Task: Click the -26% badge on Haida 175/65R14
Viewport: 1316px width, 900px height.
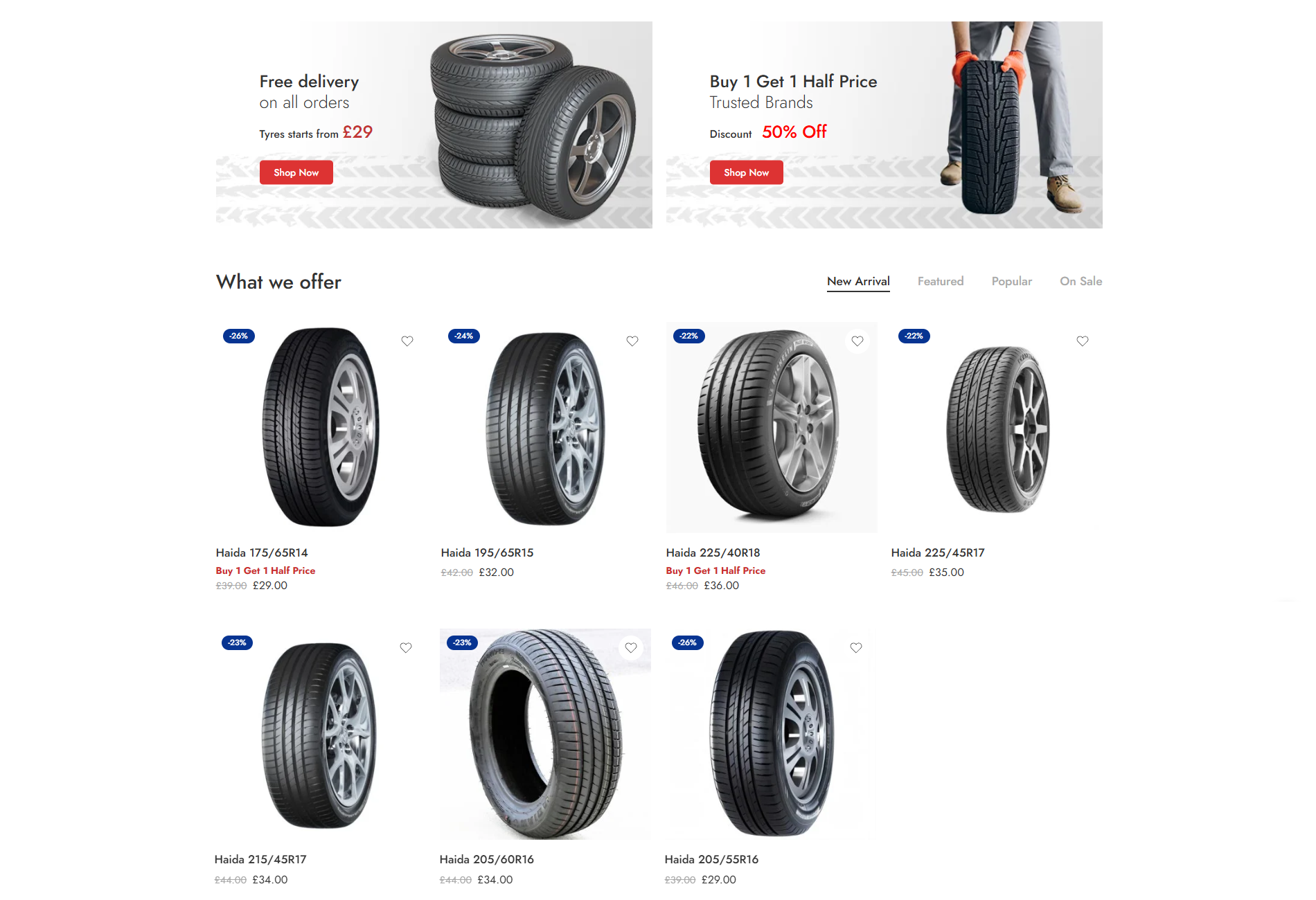Action: pos(239,336)
